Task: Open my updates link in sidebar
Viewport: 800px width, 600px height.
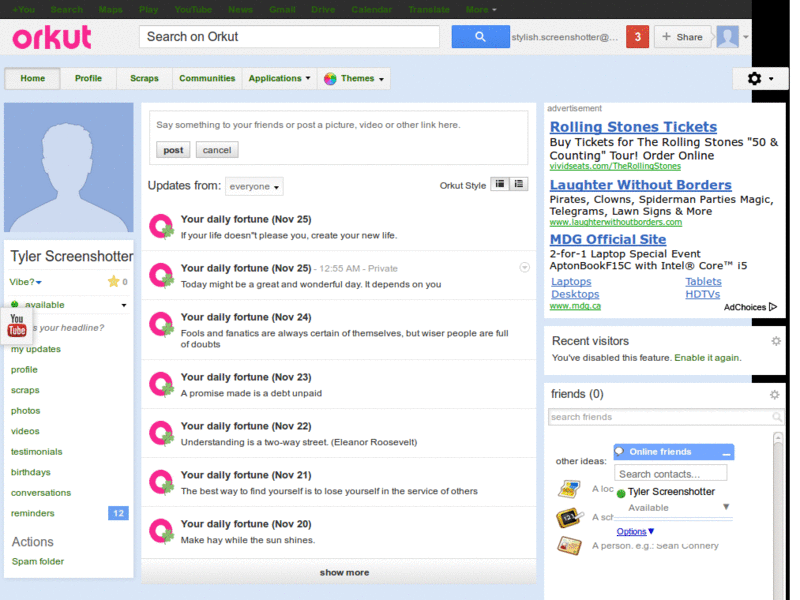Action: pos(36,349)
